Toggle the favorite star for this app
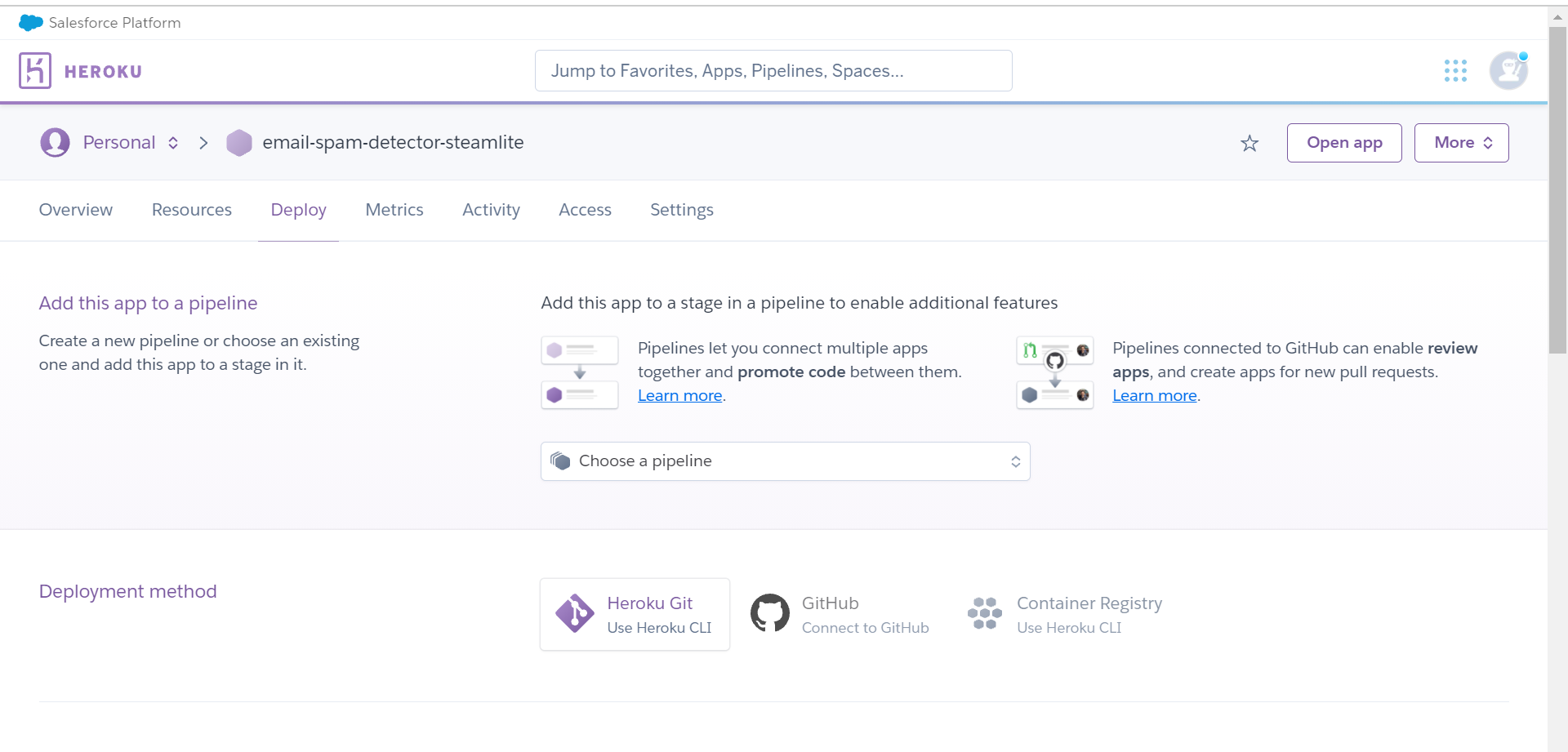 (x=1249, y=143)
